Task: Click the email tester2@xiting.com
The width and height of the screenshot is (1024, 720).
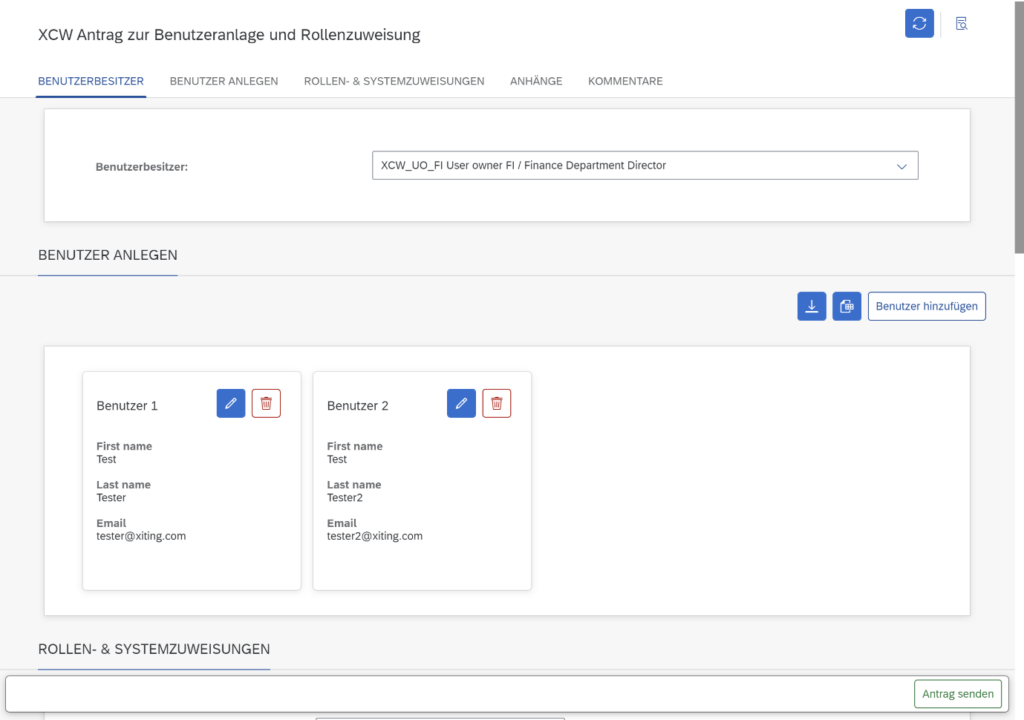Action: (375, 536)
